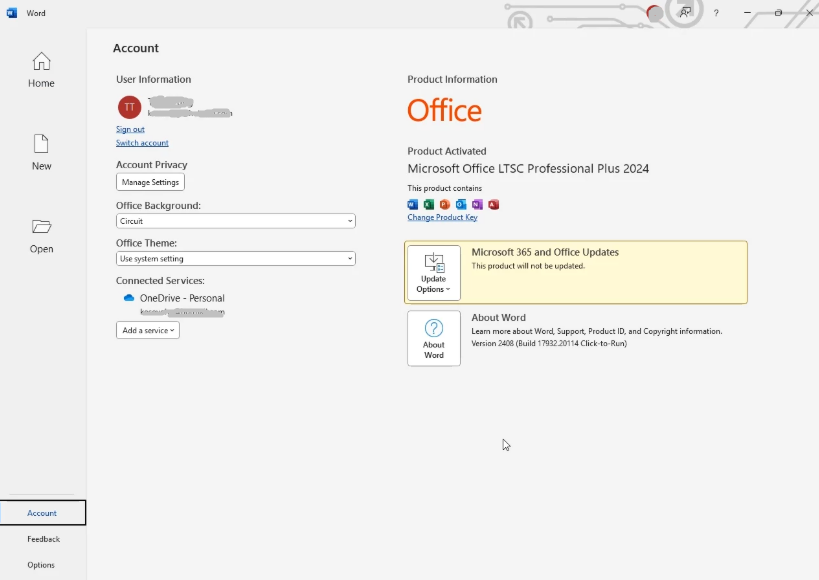Click the Sign out link
Viewport: 819px width, 580px height.
pyautogui.click(x=130, y=129)
